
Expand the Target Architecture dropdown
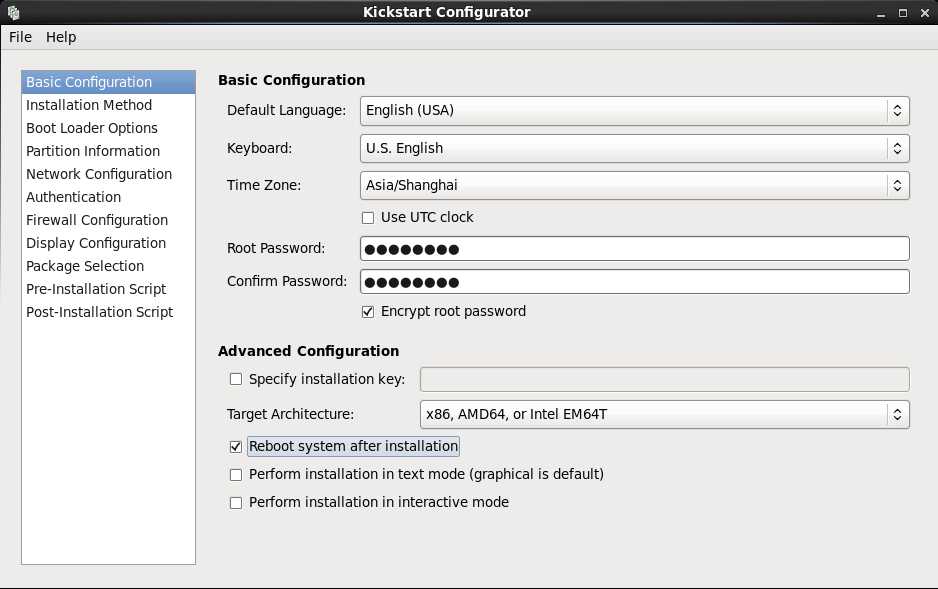pyautogui.click(x=665, y=414)
